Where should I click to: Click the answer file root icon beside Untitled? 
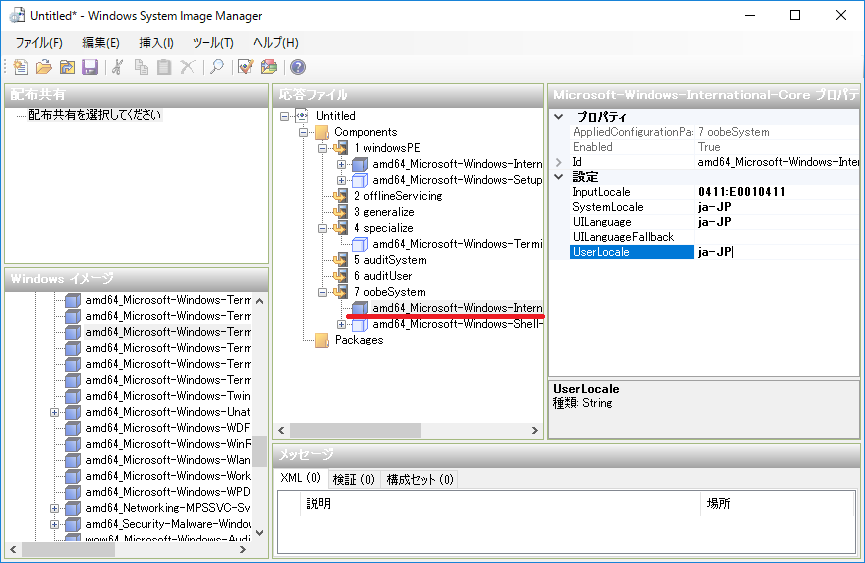[302, 116]
